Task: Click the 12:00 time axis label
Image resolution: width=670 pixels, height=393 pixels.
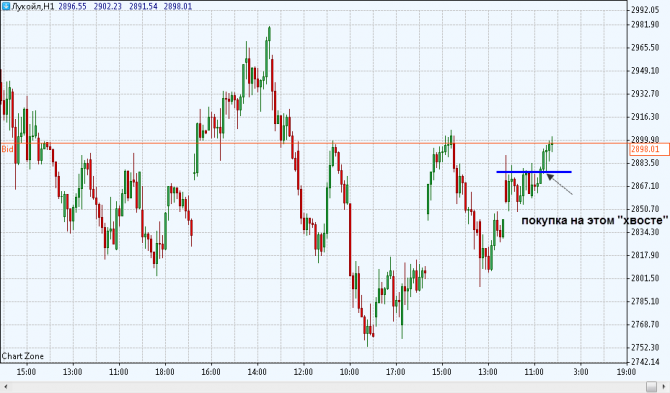Action: coord(303,372)
